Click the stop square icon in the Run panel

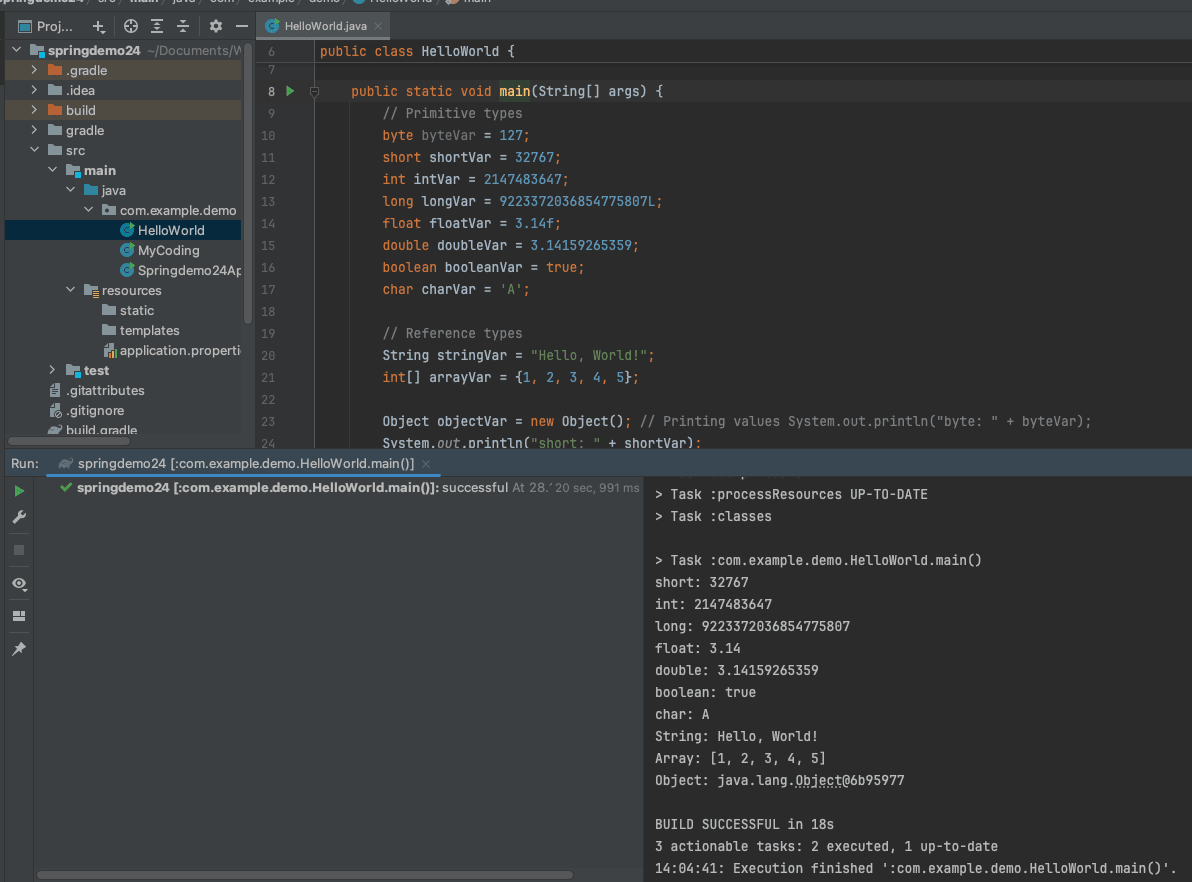[x=19, y=550]
